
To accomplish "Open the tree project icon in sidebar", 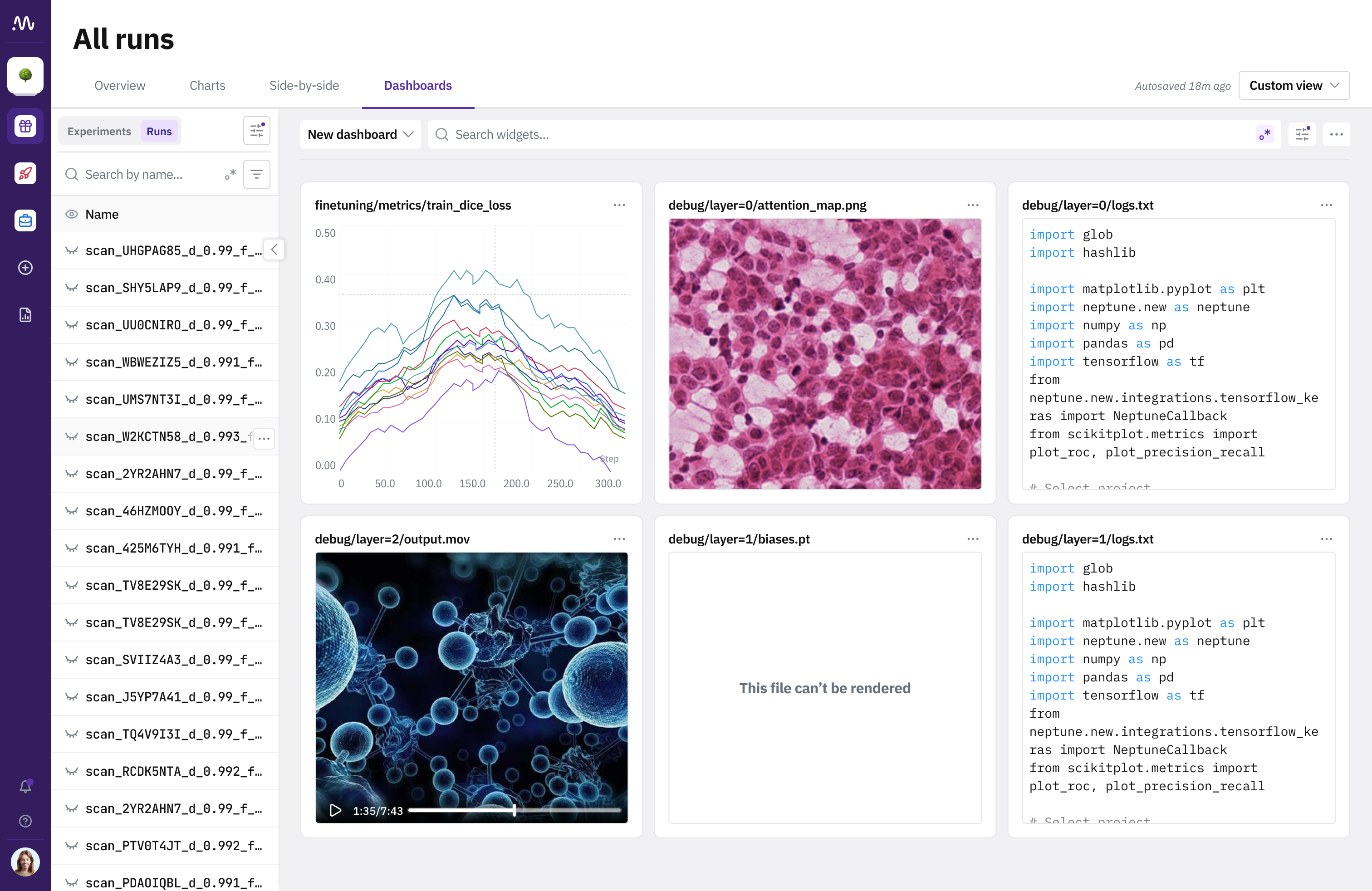I will tap(25, 75).
